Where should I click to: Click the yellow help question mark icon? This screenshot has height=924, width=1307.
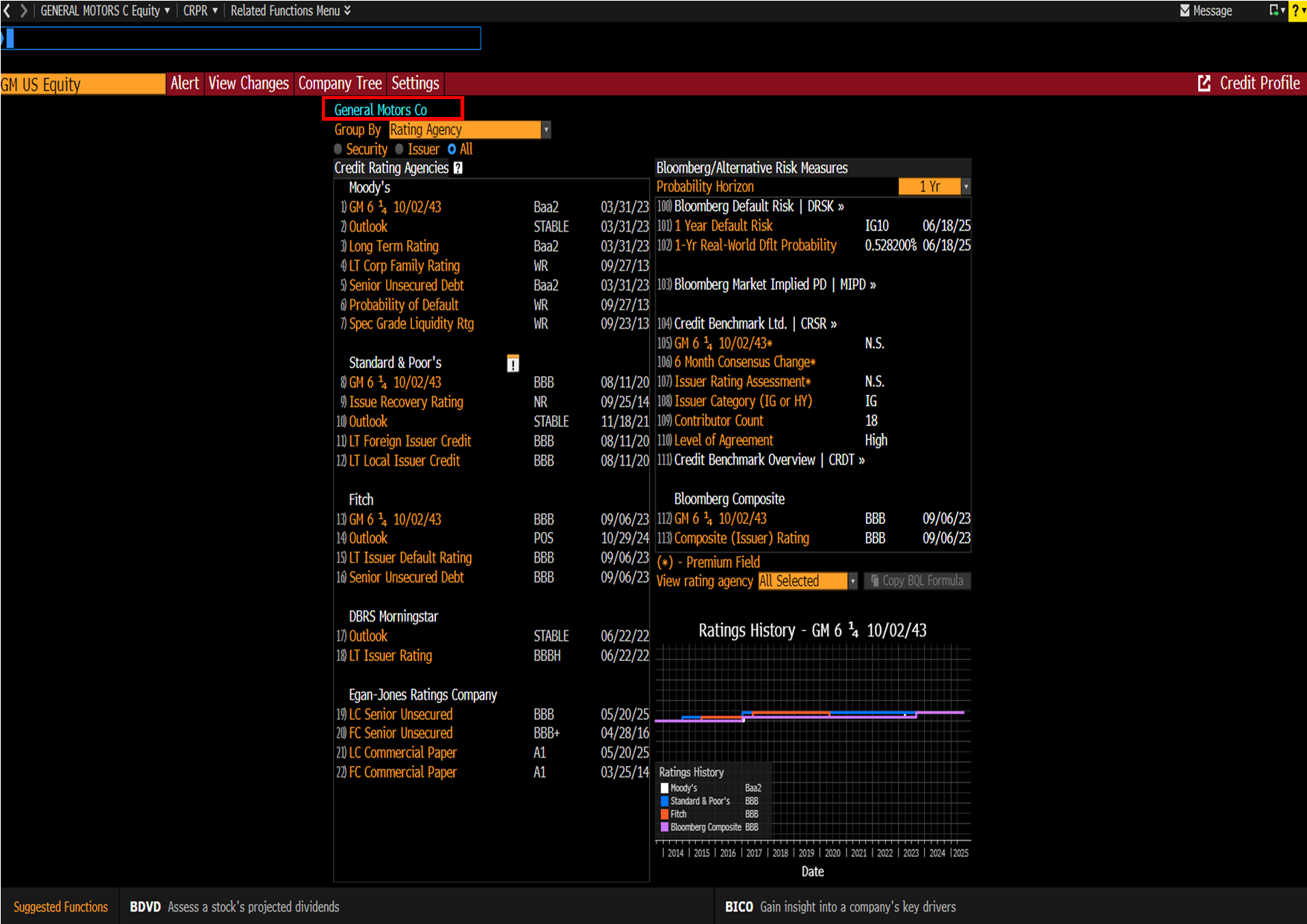coord(1297,10)
